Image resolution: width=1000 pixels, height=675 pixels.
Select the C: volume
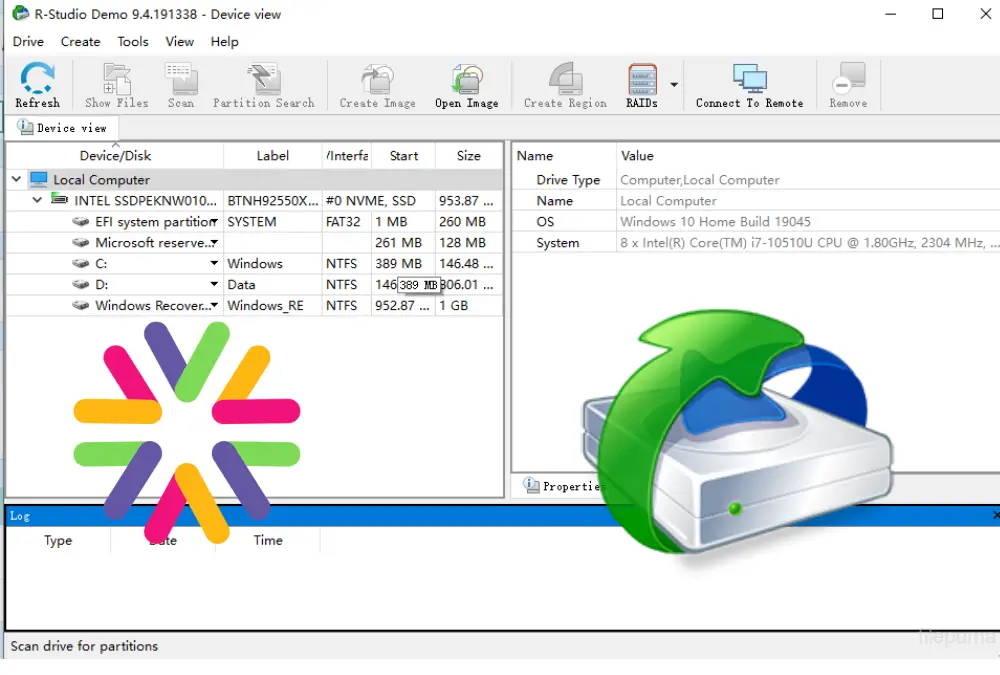click(254, 263)
